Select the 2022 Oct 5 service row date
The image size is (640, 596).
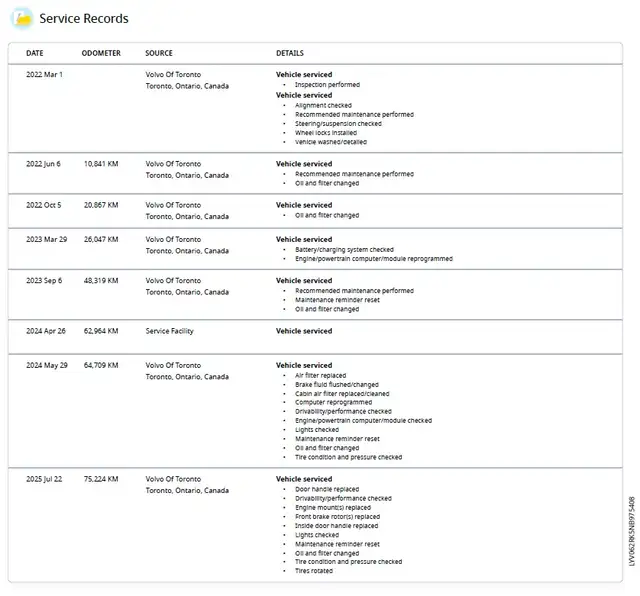[43, 205]
